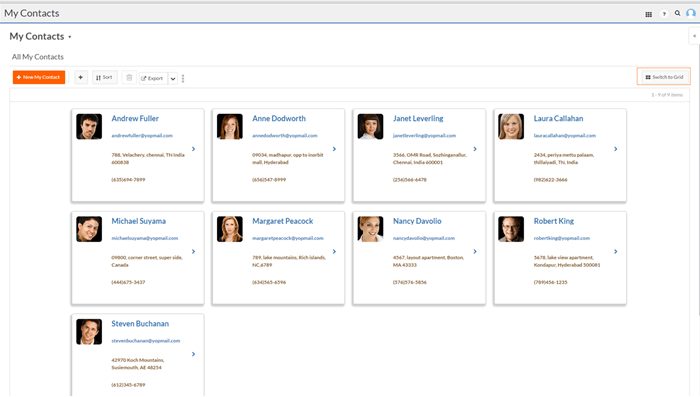Open Anne Dodworth contact name link
The width and height of the screenshot is (700, 397).
[279, 118]
